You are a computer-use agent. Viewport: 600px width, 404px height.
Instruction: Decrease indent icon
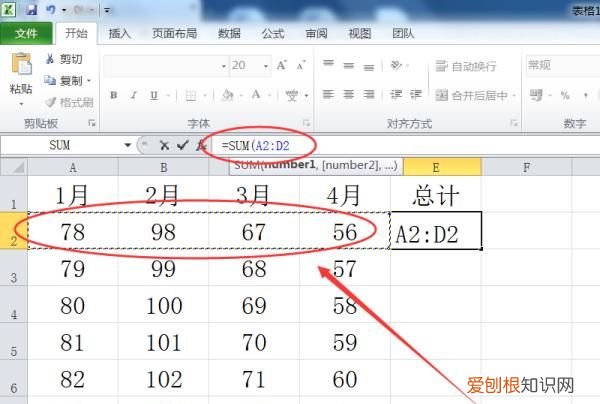click(x=396, y=94)
